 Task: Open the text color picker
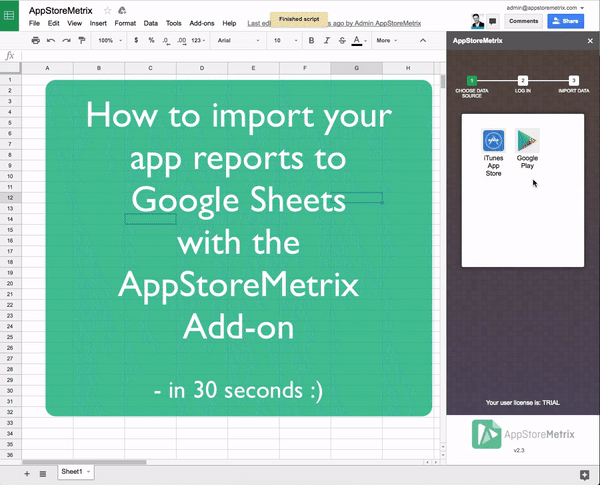click(357, 40)
